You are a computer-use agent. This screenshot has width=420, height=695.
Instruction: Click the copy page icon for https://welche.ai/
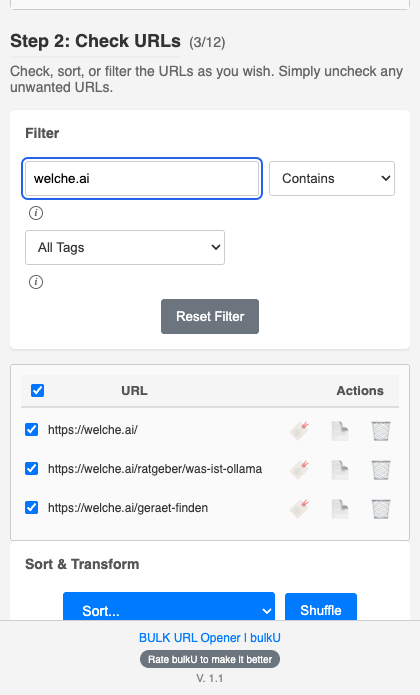[x=340, y=430]
